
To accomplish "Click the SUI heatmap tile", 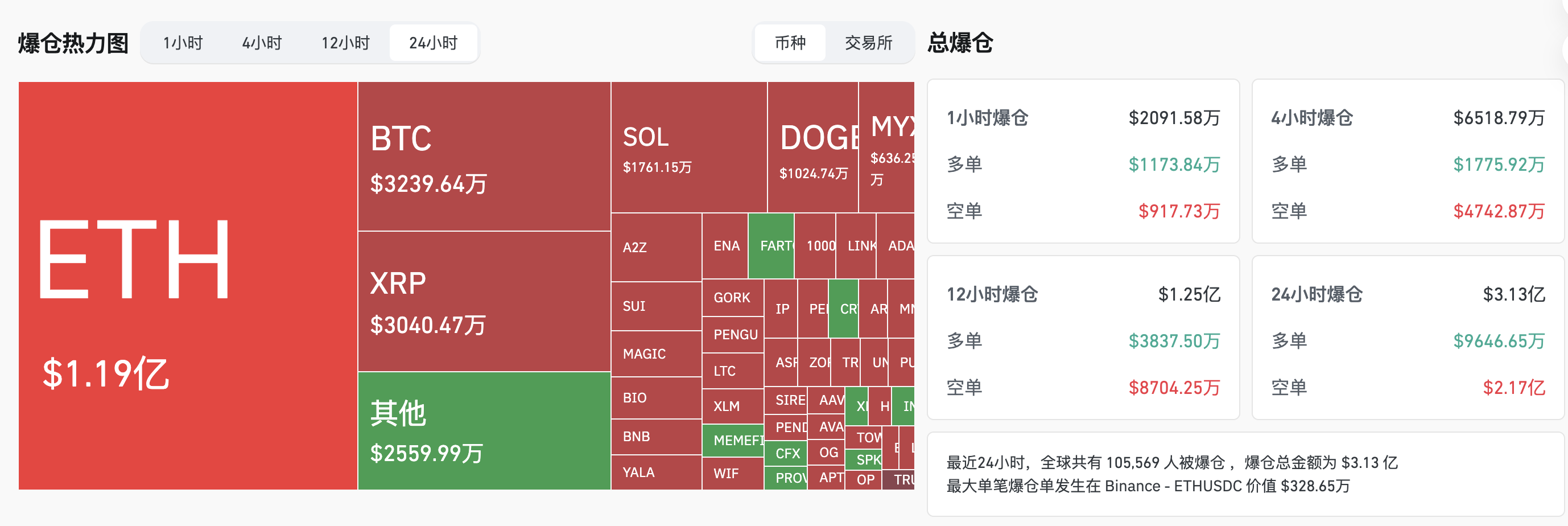I will (655, 306).
